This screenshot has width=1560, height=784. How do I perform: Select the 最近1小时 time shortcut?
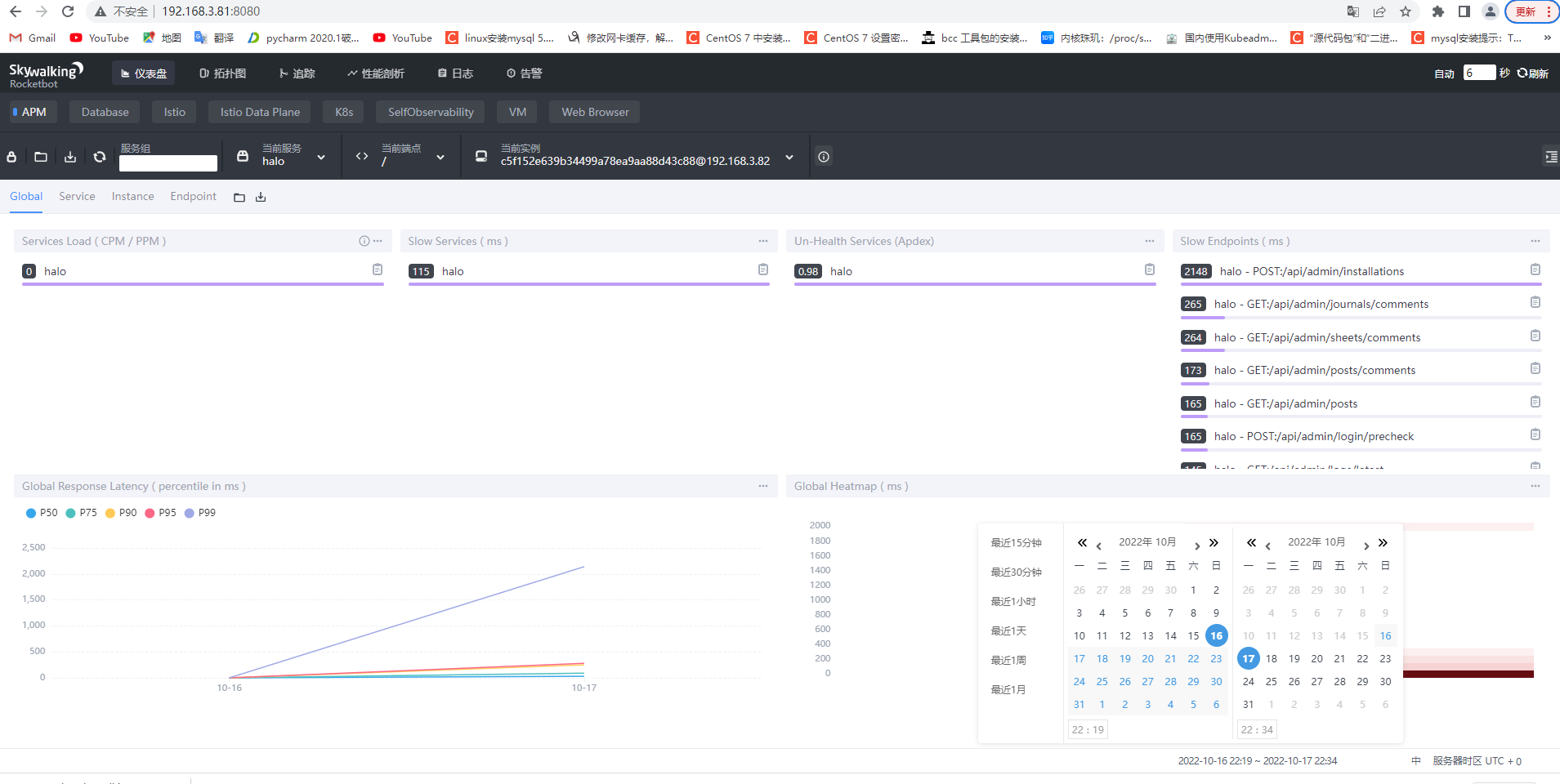click(1013, 602)
